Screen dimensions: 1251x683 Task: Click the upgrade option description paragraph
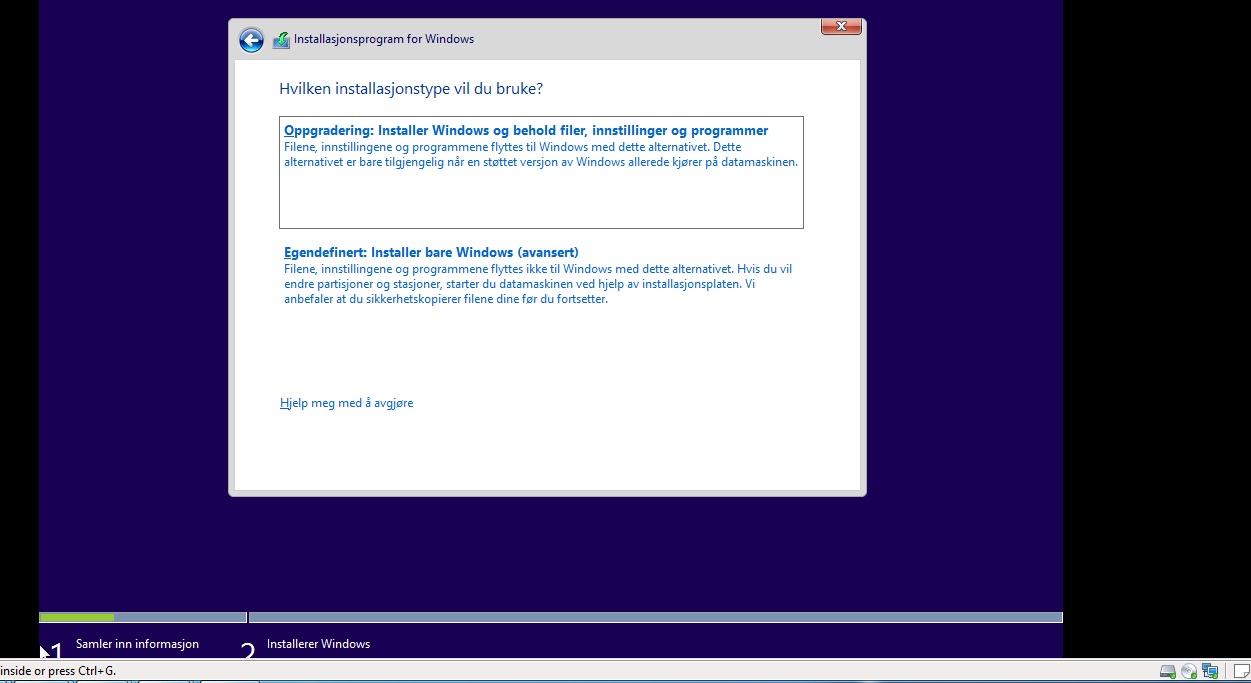coord(541,155)
